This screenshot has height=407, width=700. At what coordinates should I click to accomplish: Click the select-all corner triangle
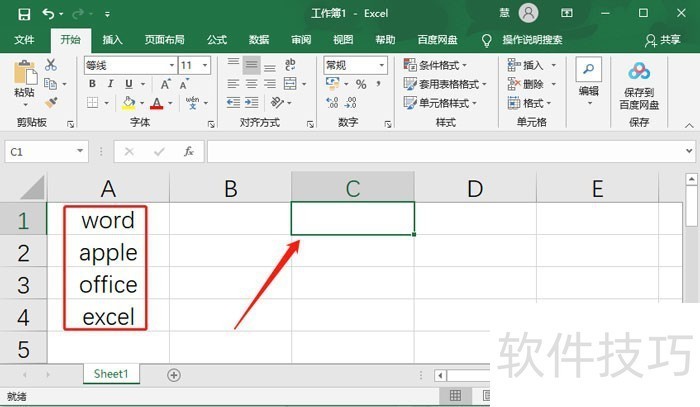[32, 187]
